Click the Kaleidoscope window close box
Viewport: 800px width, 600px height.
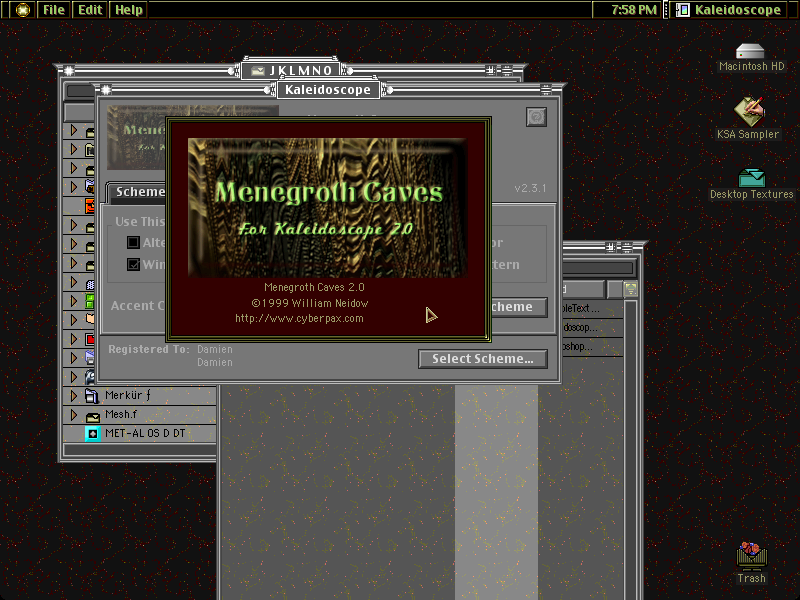106,90
